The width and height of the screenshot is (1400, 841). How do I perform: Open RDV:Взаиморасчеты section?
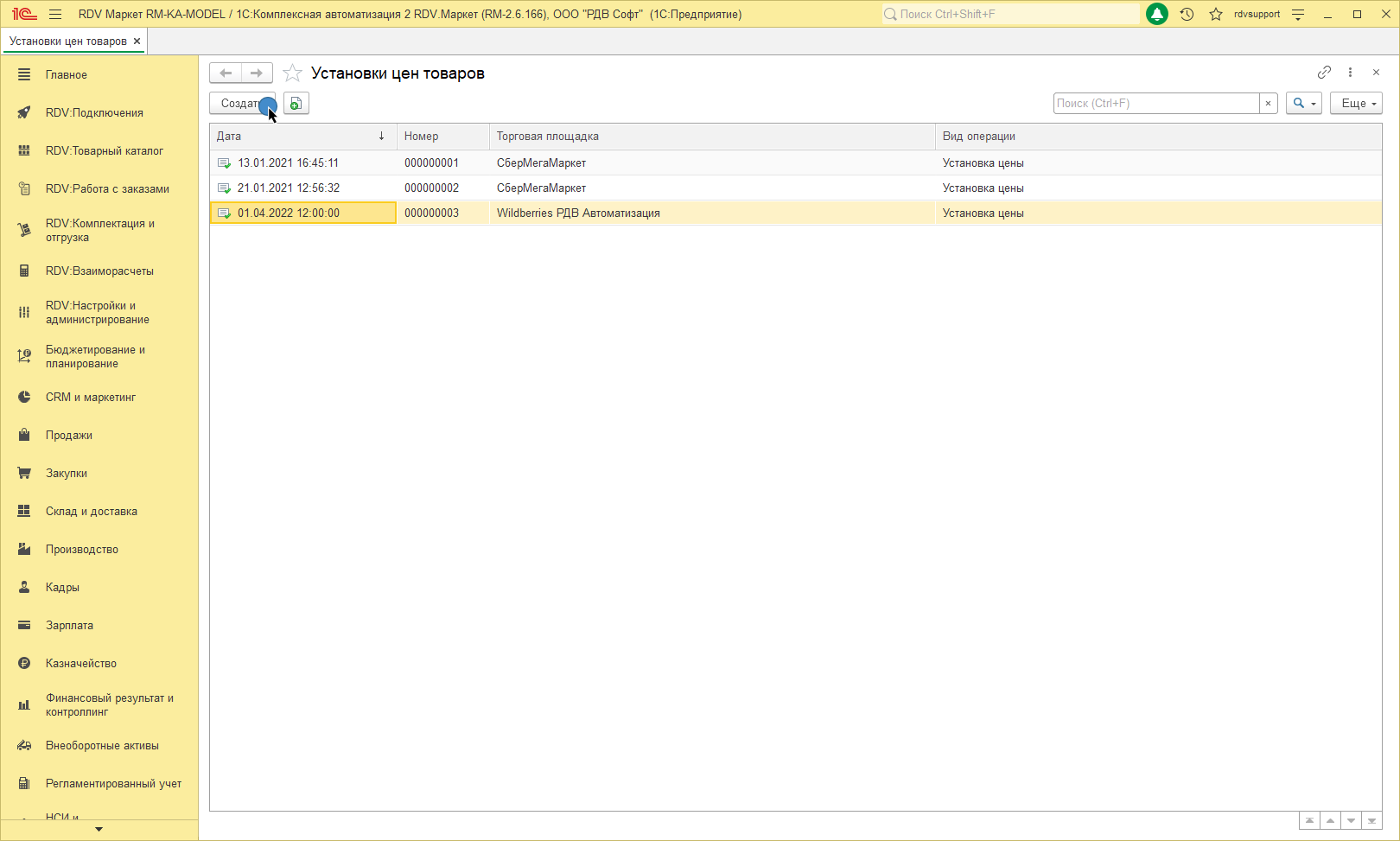tap(99, 271)
